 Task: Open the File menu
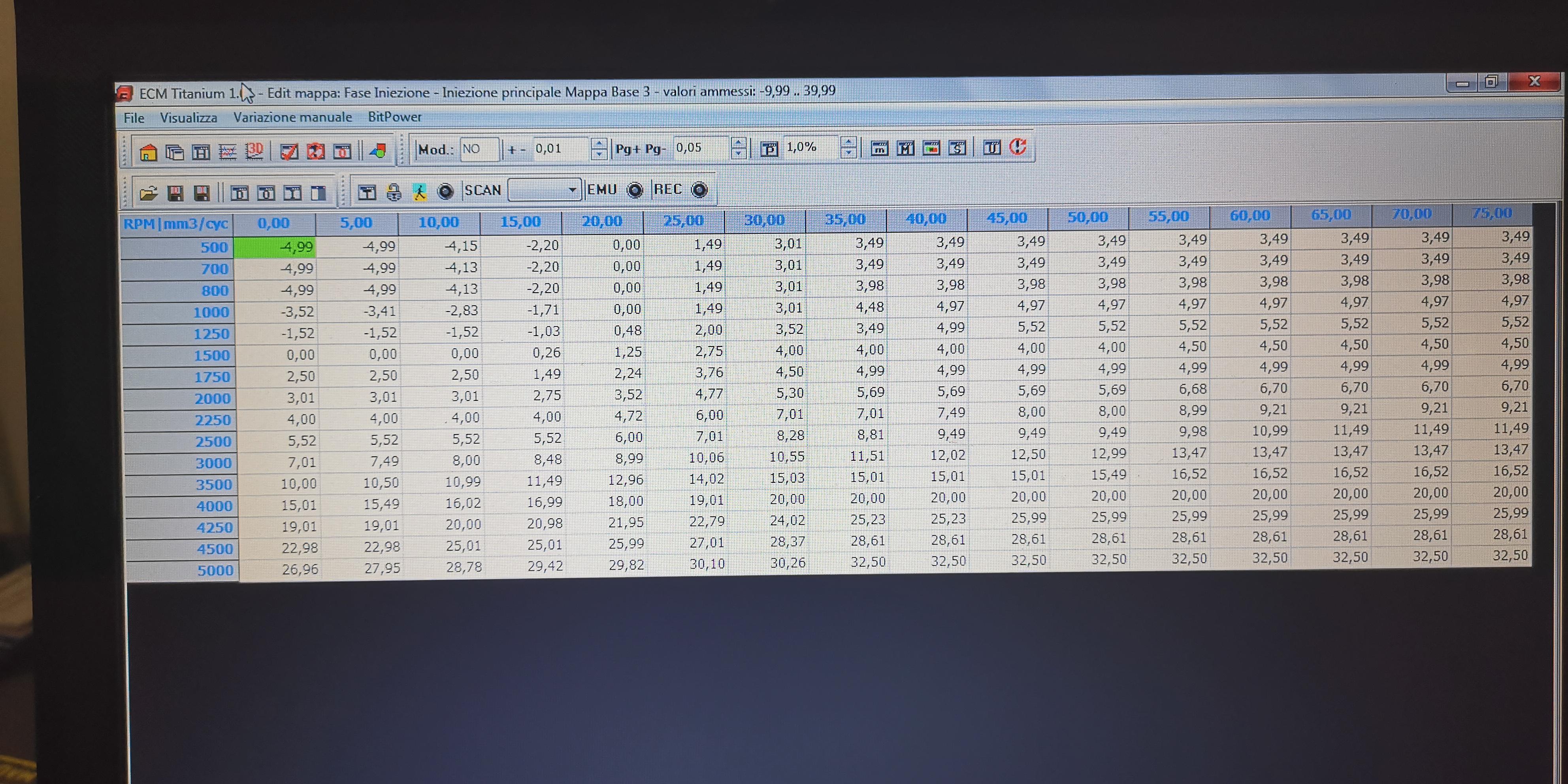[x=134, y=117]
